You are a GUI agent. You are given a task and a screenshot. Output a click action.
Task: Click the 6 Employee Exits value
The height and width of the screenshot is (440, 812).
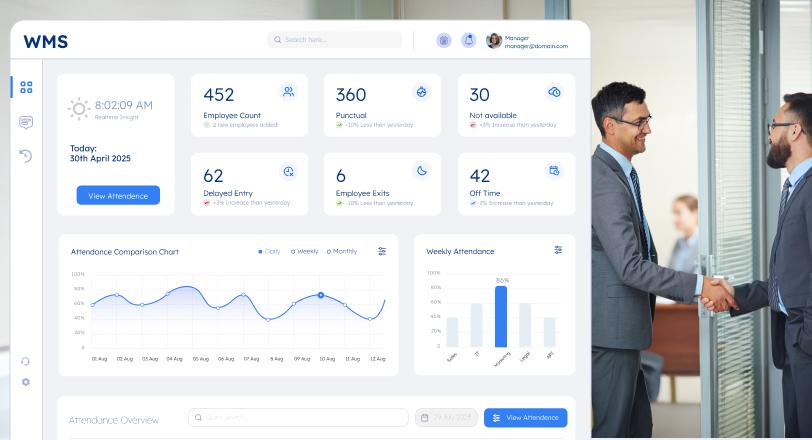coord(341,176)
